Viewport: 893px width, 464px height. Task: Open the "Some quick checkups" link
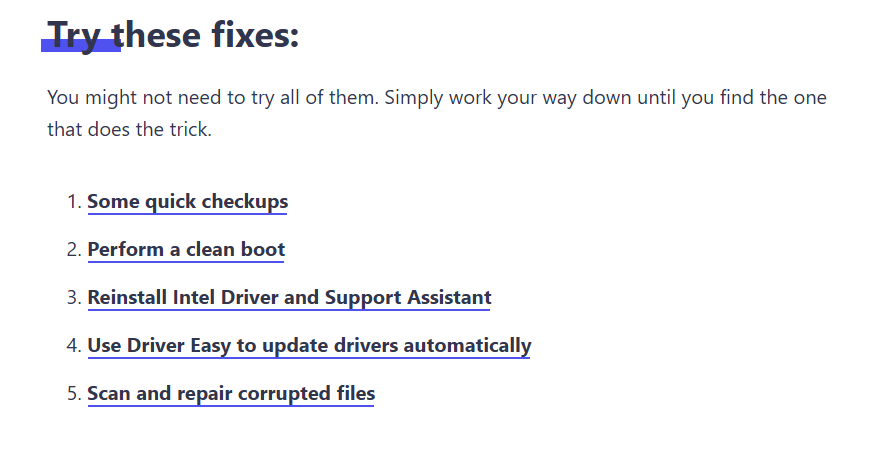pyautogui.click(x=187, y=201)
